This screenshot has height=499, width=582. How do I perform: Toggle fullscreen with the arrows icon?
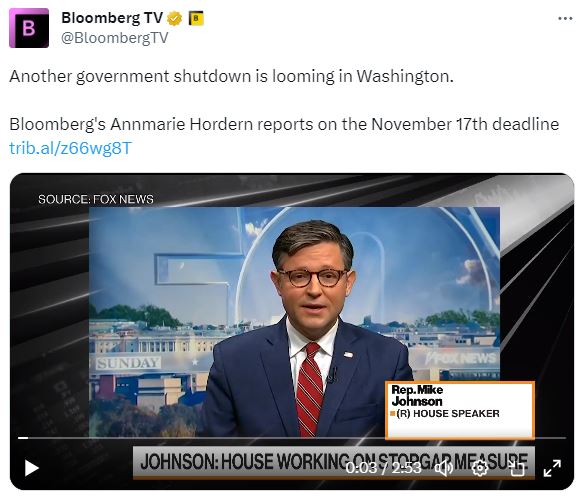tap(552, 468)
